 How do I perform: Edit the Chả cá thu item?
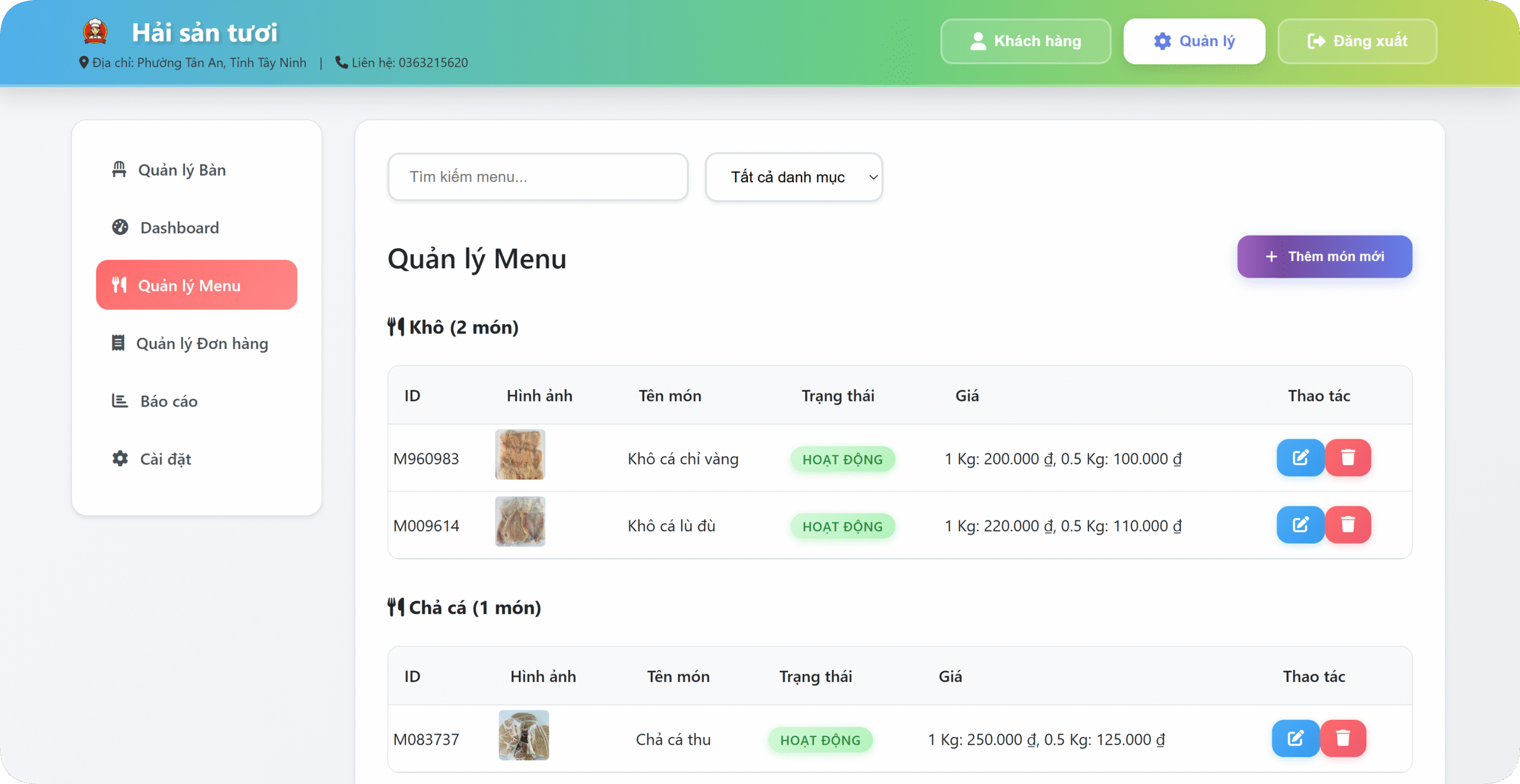[1295, 738]
